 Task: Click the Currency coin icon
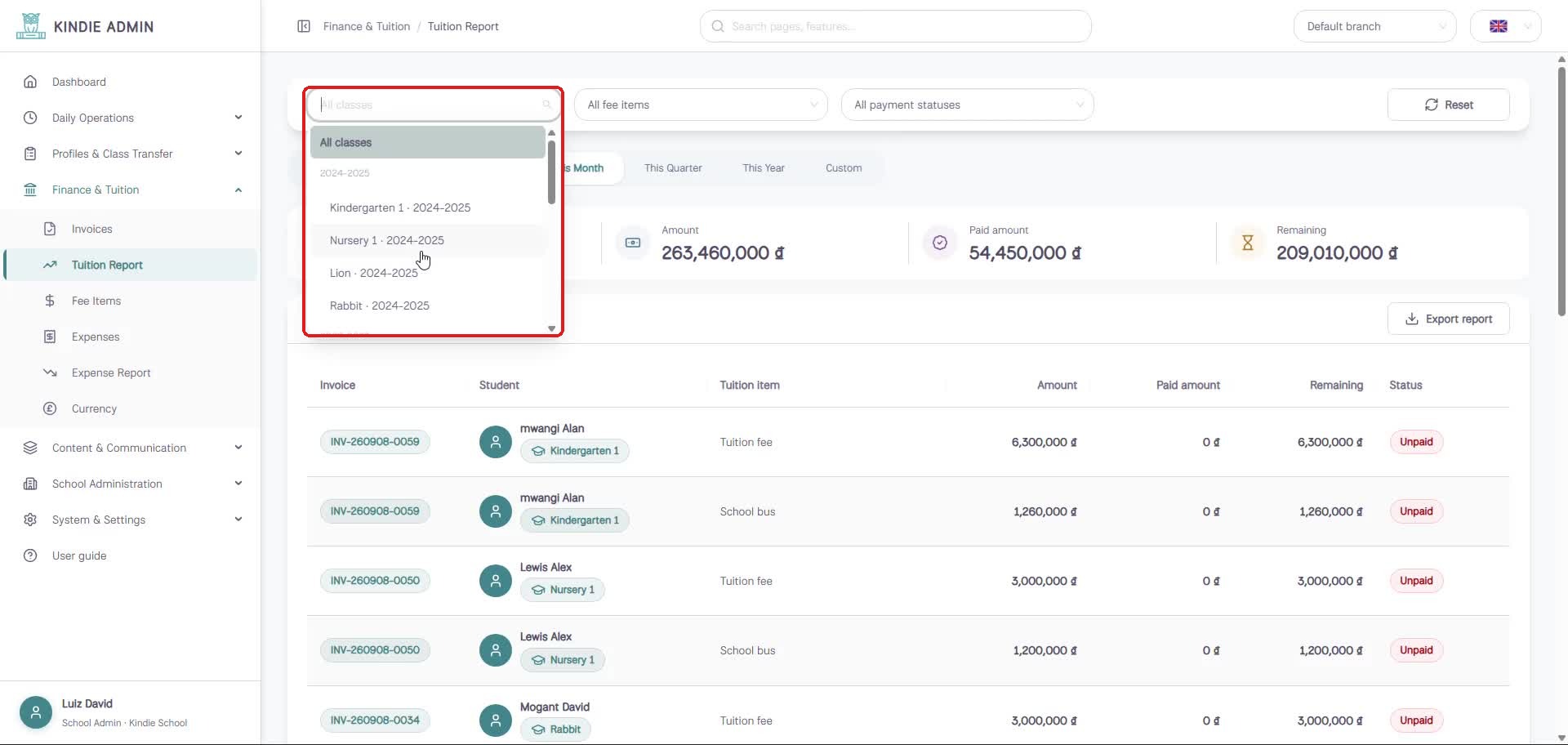point(50,408)
